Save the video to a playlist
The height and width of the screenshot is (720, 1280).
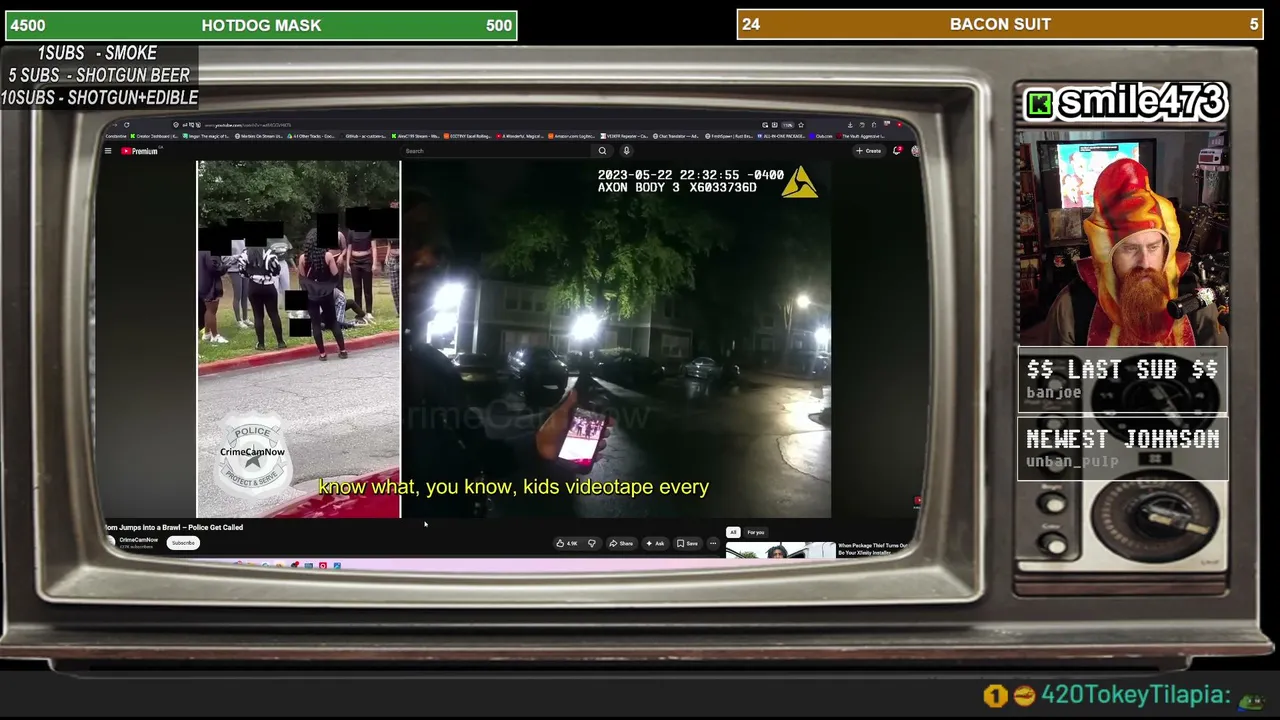tap(687, 543)
